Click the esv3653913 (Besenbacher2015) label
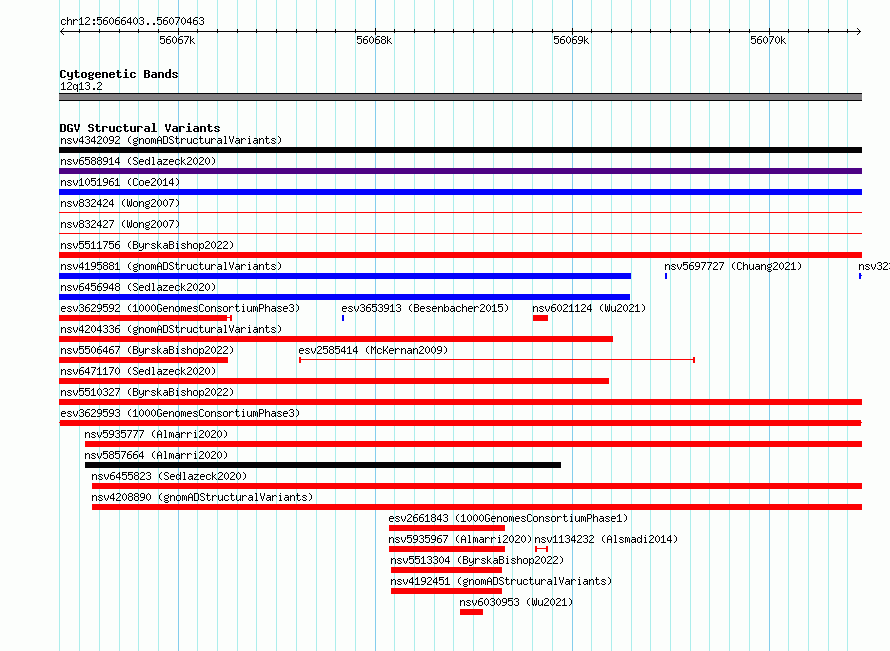890x651 pixels. coord(425,308)
